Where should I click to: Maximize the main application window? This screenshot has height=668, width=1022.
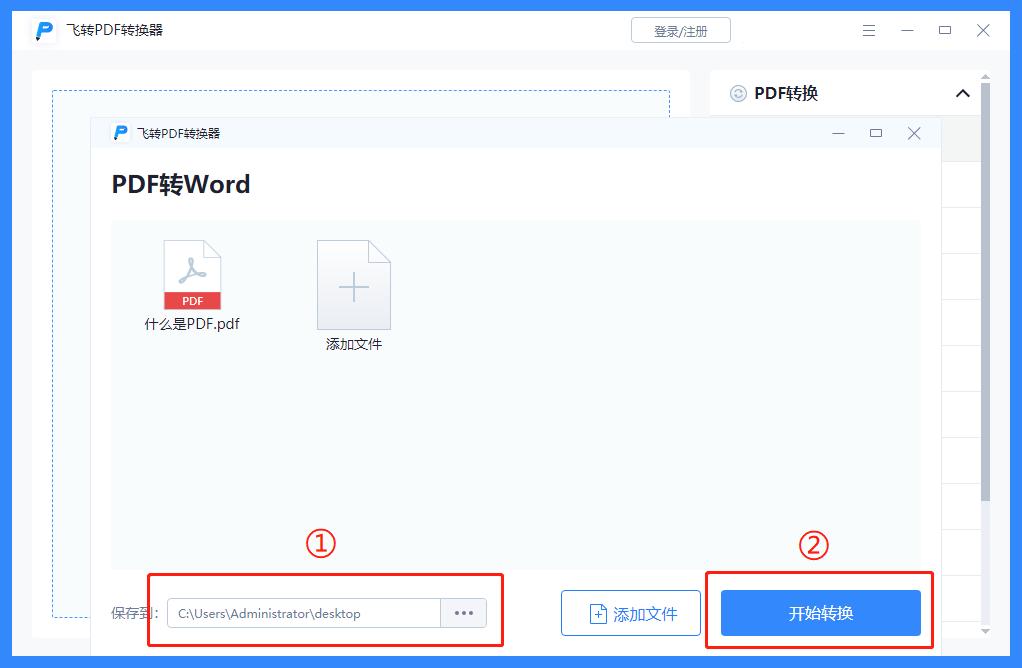click(944, 30)
